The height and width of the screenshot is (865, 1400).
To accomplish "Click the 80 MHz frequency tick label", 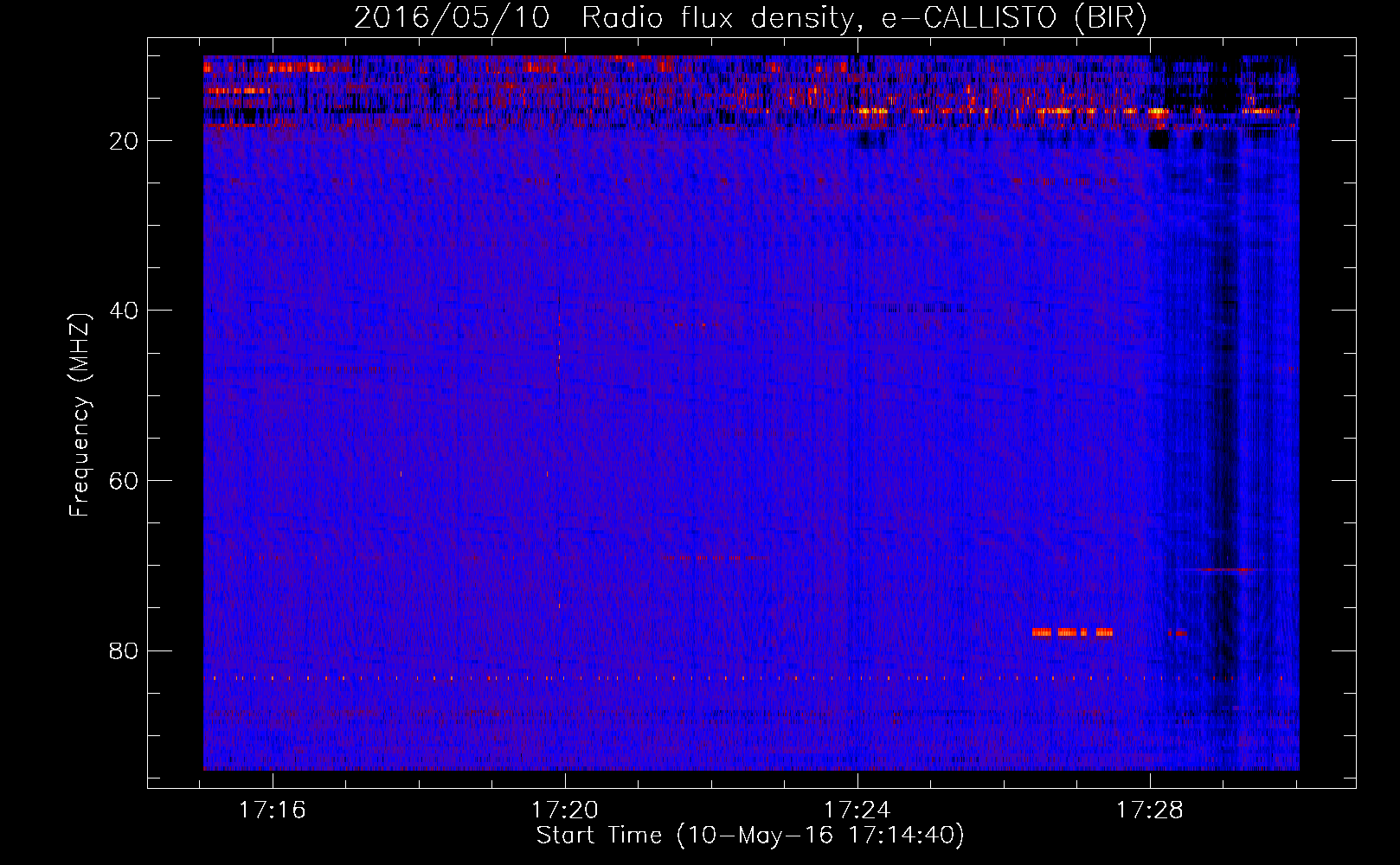I will [125, 650].
